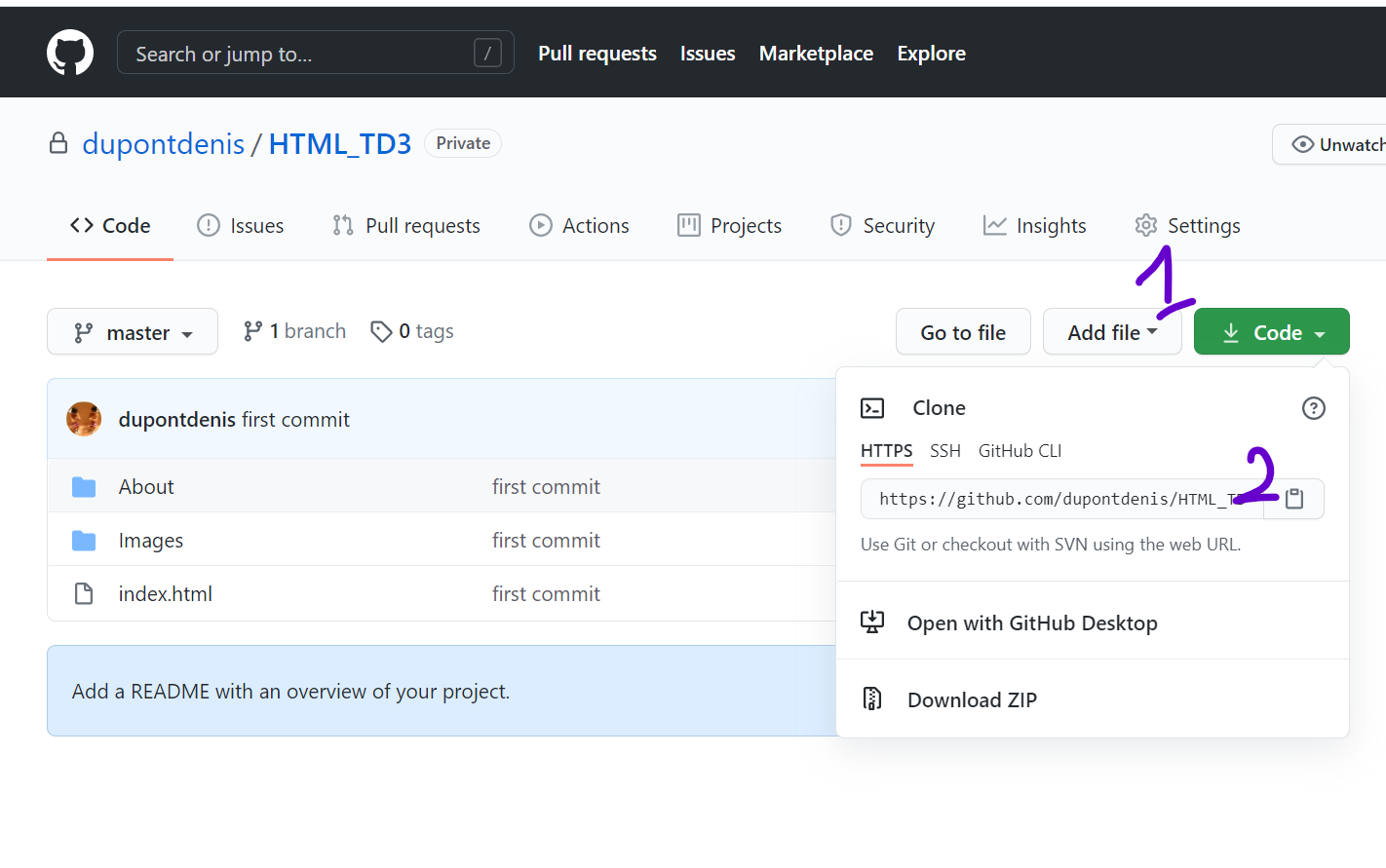Open Explore in top navigation
Viewport: 1386px width, 868px height.
tap(931, 54)
